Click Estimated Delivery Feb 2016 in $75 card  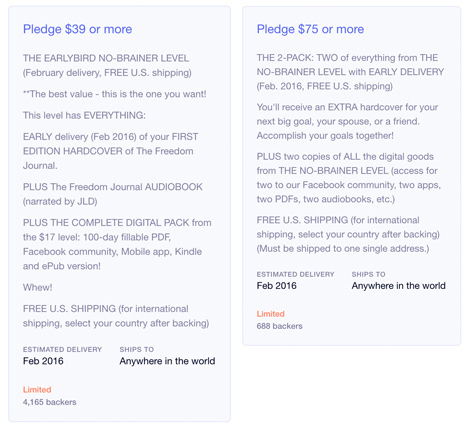point(295,280)
